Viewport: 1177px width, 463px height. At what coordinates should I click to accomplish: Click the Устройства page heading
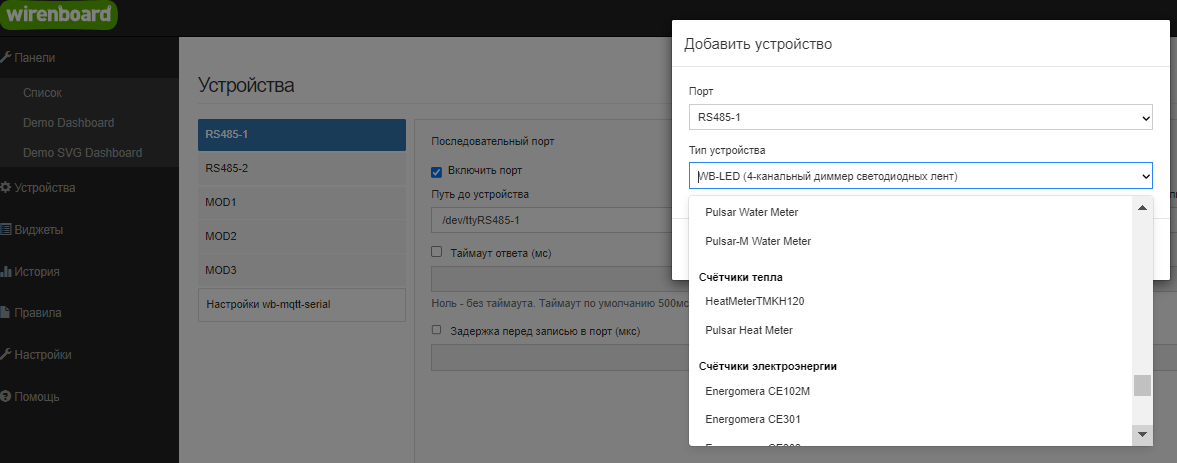coord(246,86)
